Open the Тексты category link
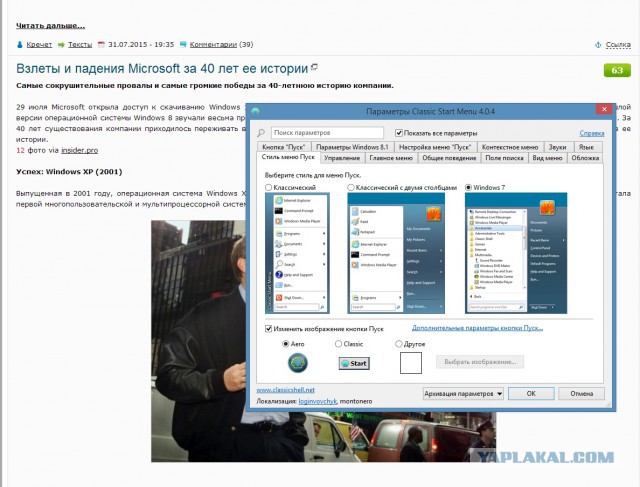Screen dimensions: 640x487 pyautogui.click(x=80, y=44)
